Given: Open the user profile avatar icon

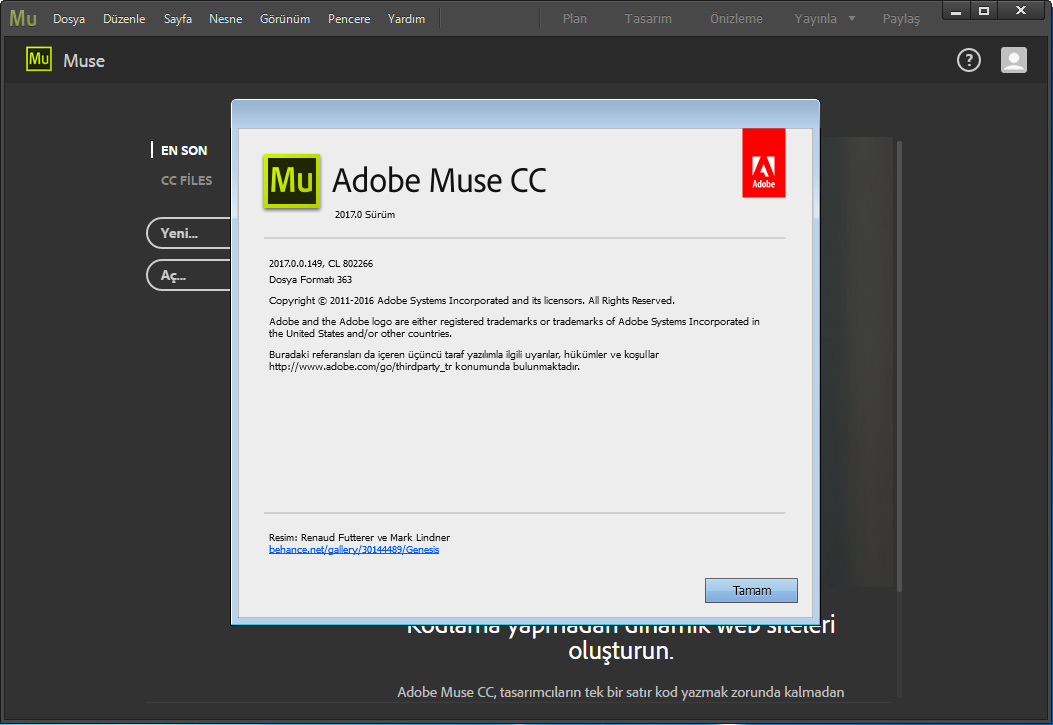Looking at the screenshot, I should point(1014,60).
